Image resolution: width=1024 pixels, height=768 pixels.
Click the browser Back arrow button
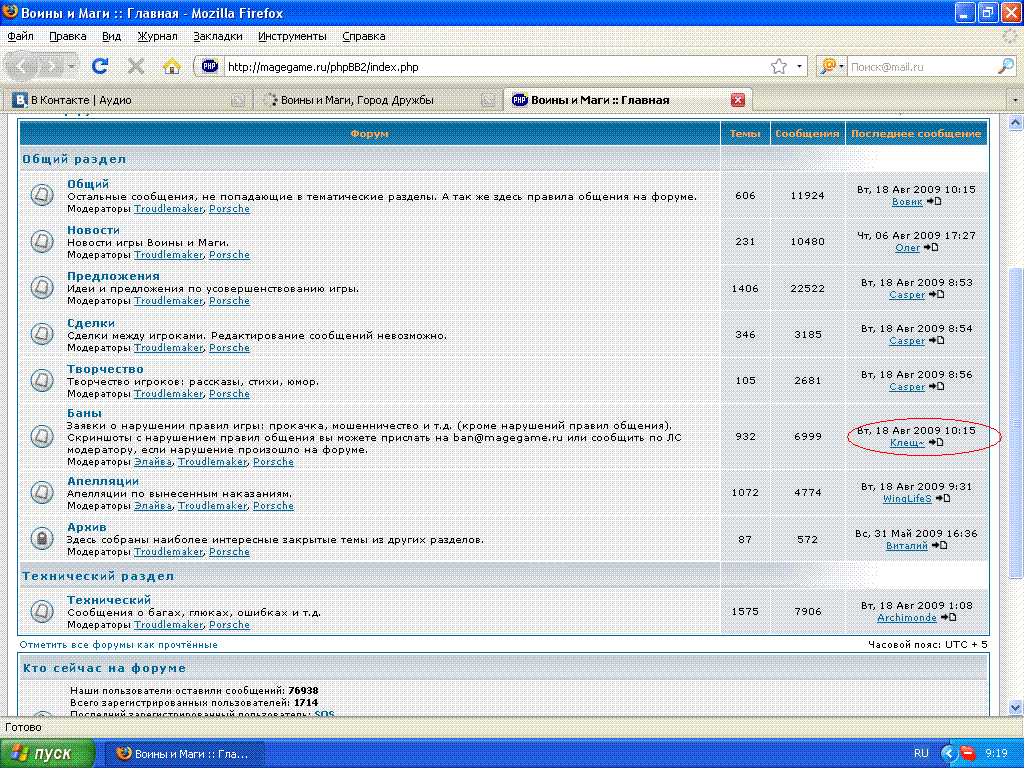tap(22, 66)
